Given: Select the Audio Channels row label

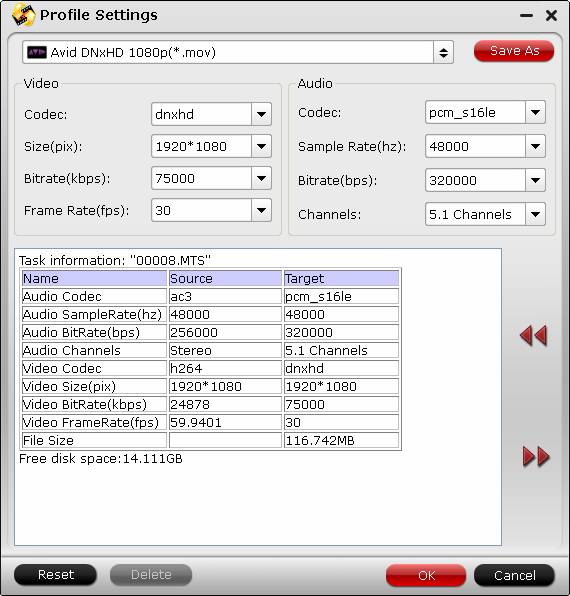Looking at the screenshot, I should click(94, 350).
